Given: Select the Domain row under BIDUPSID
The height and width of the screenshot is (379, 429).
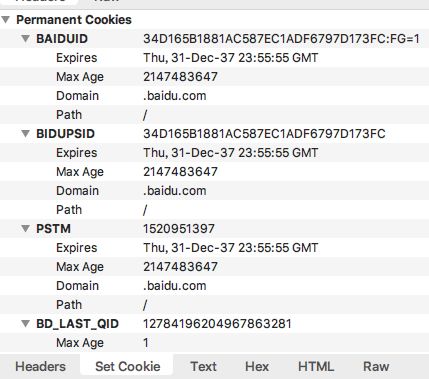Looking at the screenshot, I should [214, 191].
